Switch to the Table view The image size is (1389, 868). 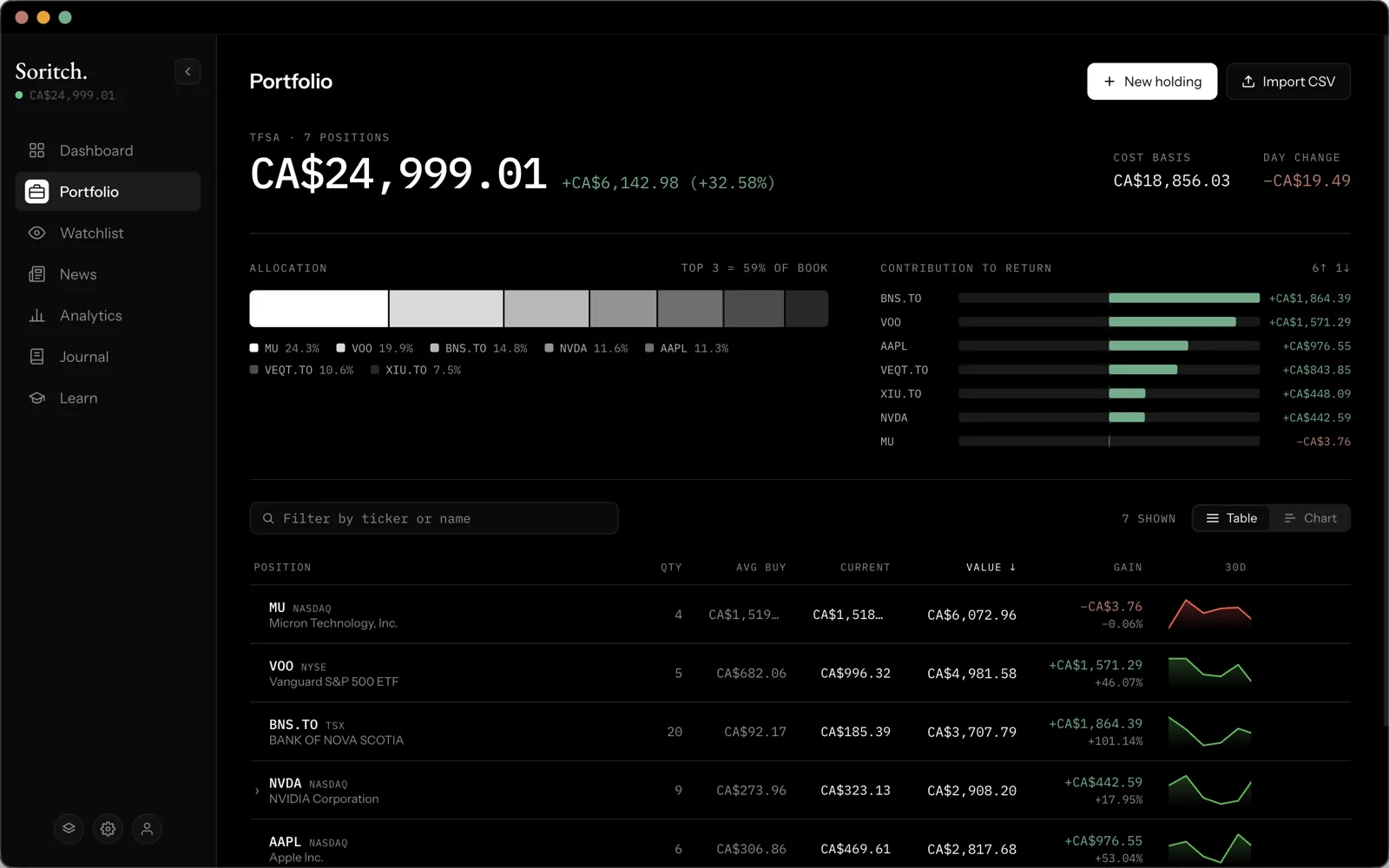[1231, 518]
